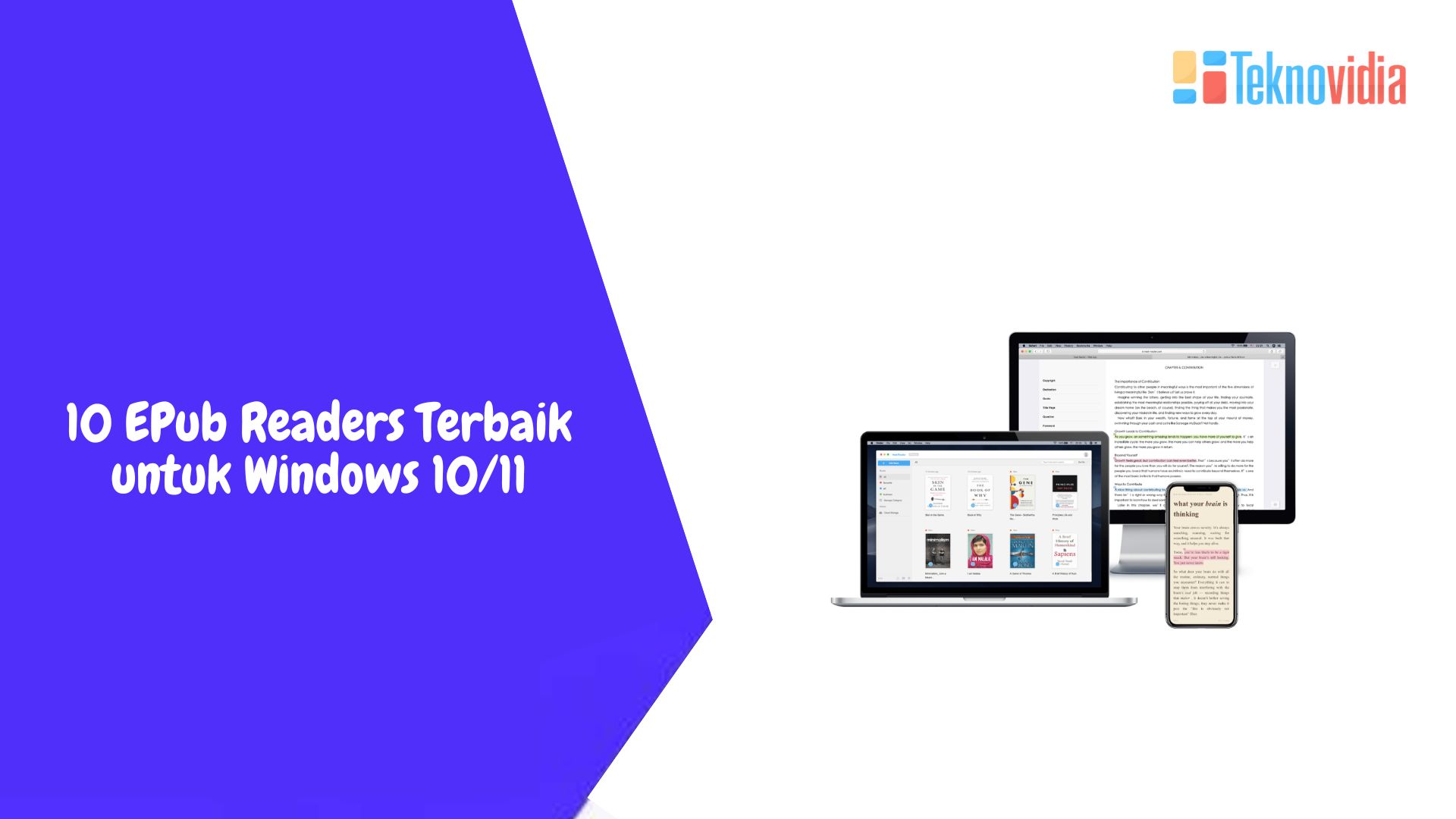The height and width of the screenshot is (819, 1456).
Task: Open the Filter dropdown in library view
Action: coord(1080,462)
